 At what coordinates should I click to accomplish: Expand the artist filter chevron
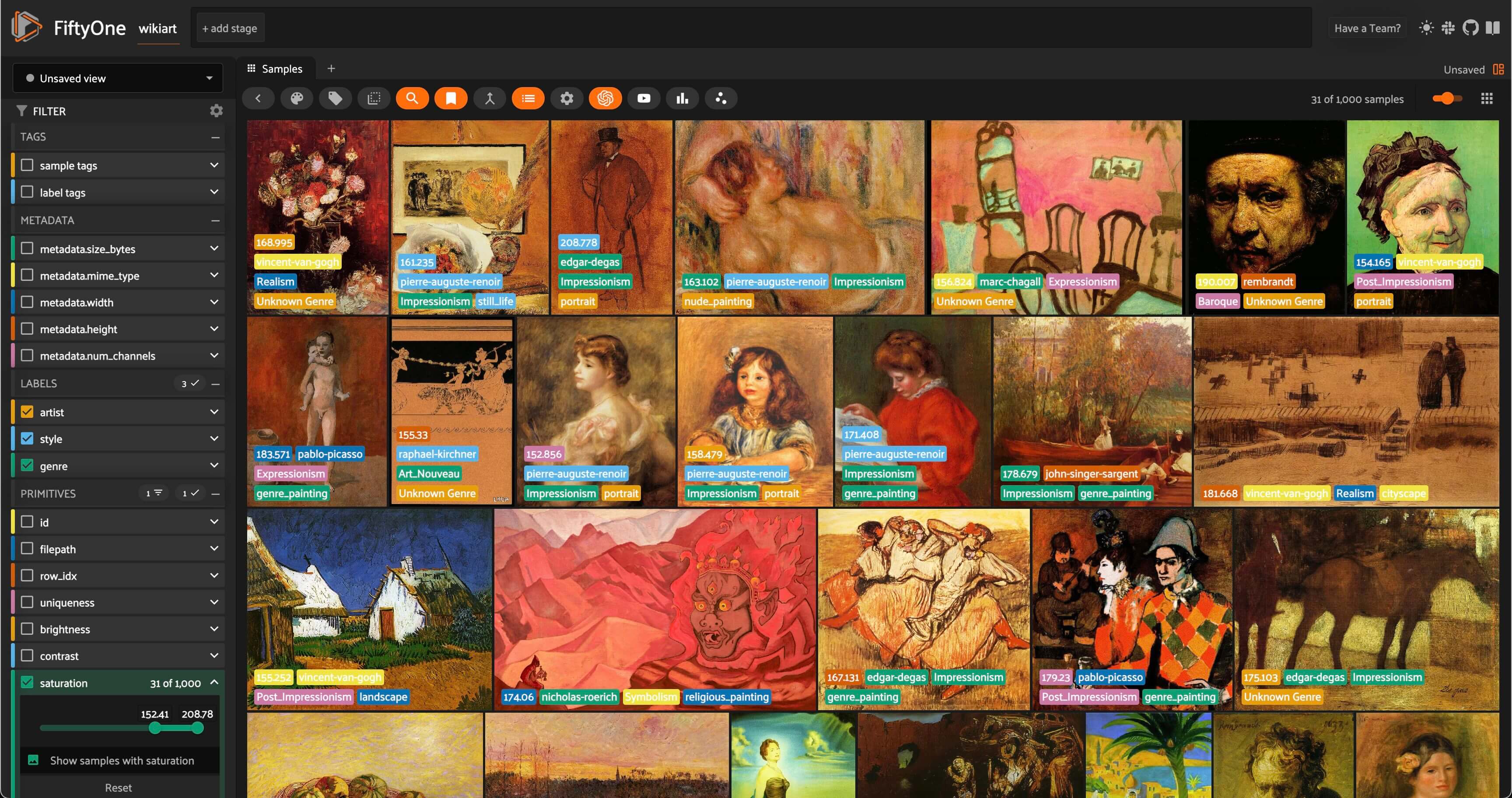pos(214,412)
